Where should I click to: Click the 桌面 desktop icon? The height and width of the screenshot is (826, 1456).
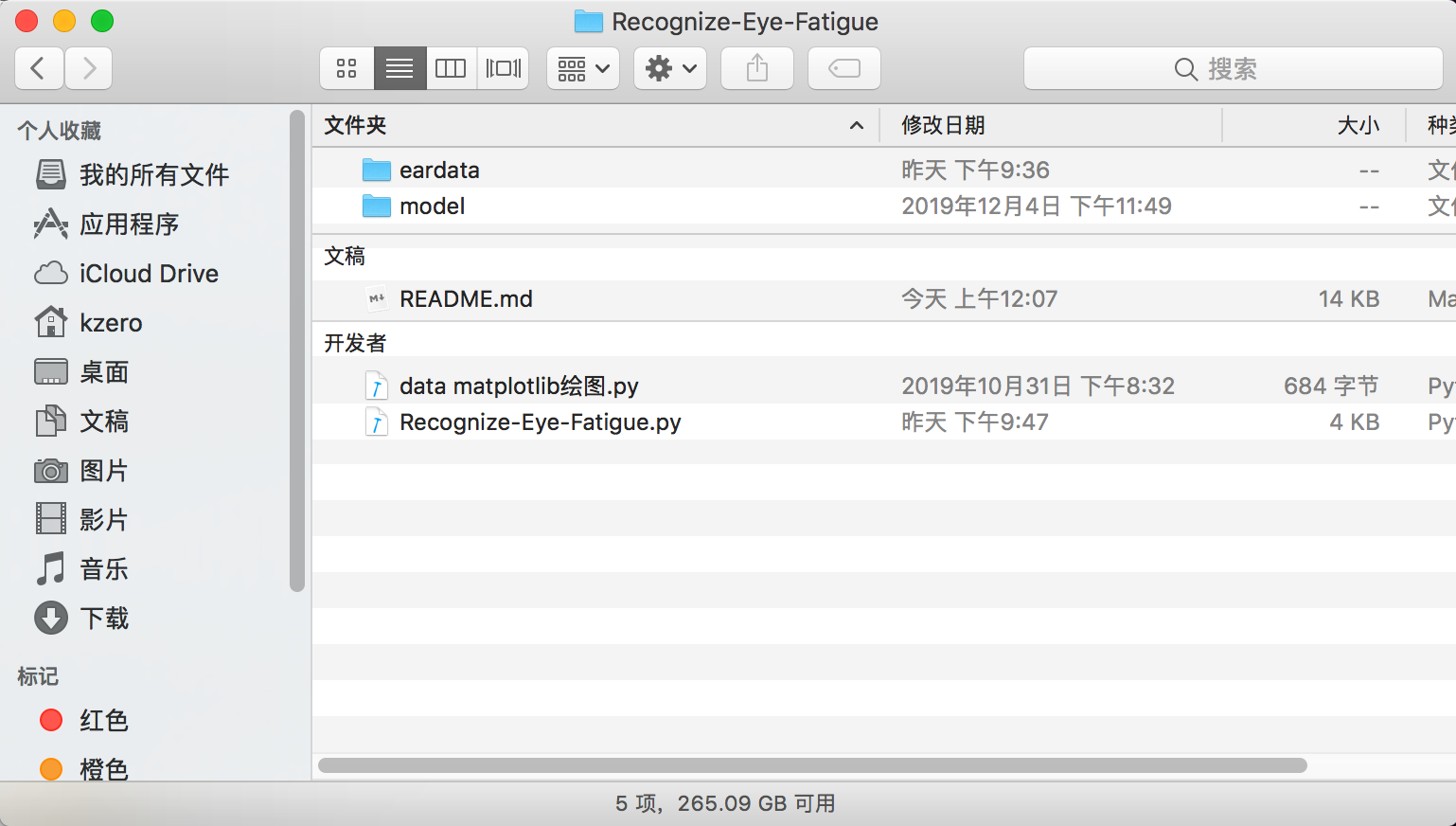coord(51,372)
